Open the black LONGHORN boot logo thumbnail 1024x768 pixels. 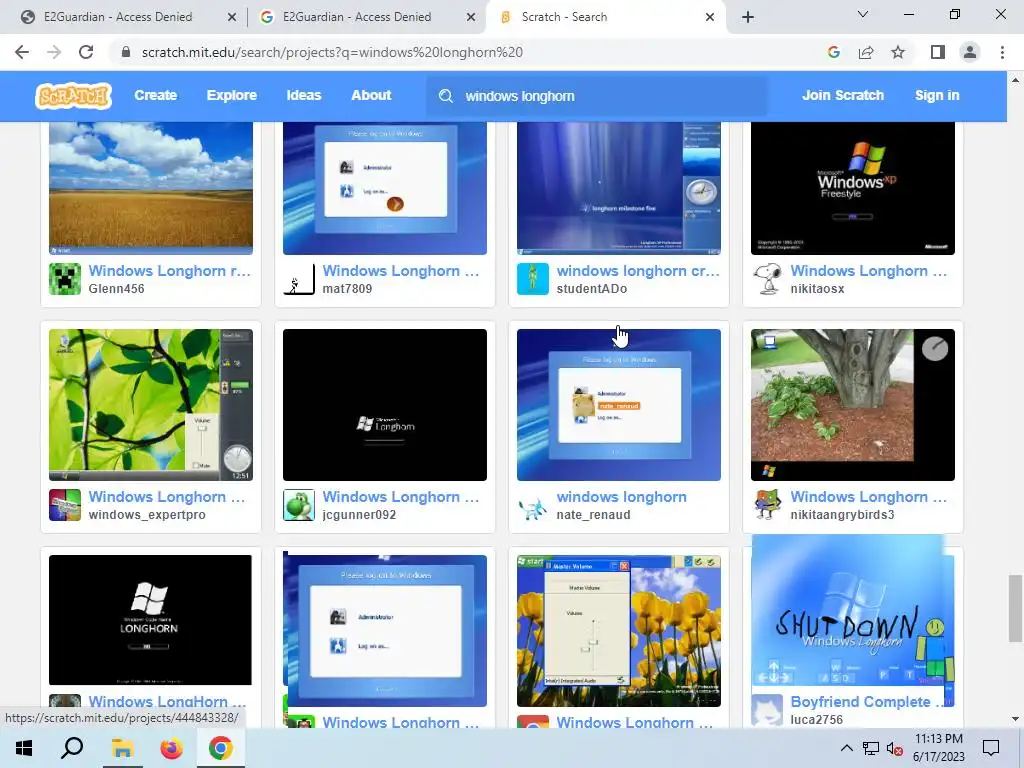(x=150, y=620)
